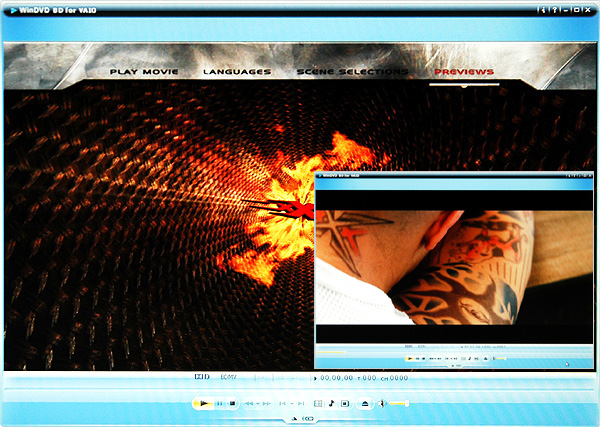The height and width of the screenshot is (427, 600).
Task: Eject the disc with the eject button
Action: click(366, 403)
